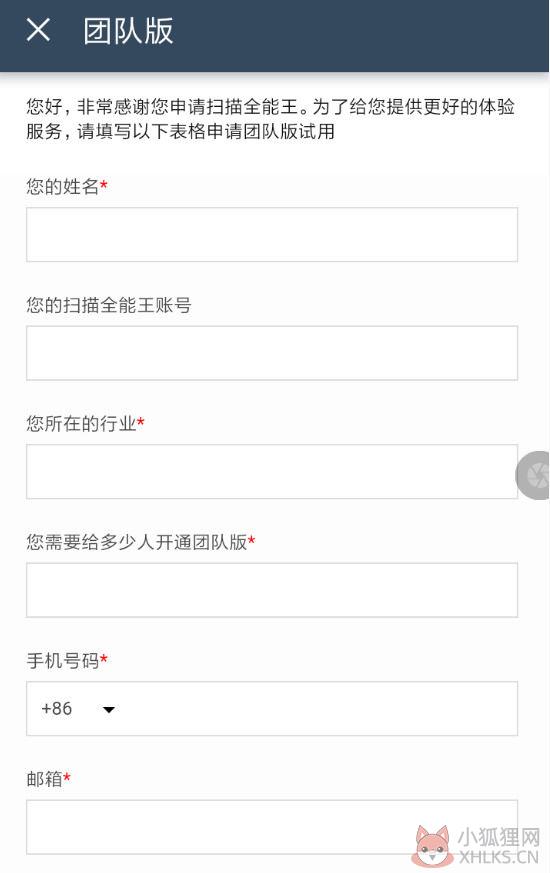This screenshot has width=550, height=873.
Task: Select the 邮箱 input field
Action: click(272, 827)
